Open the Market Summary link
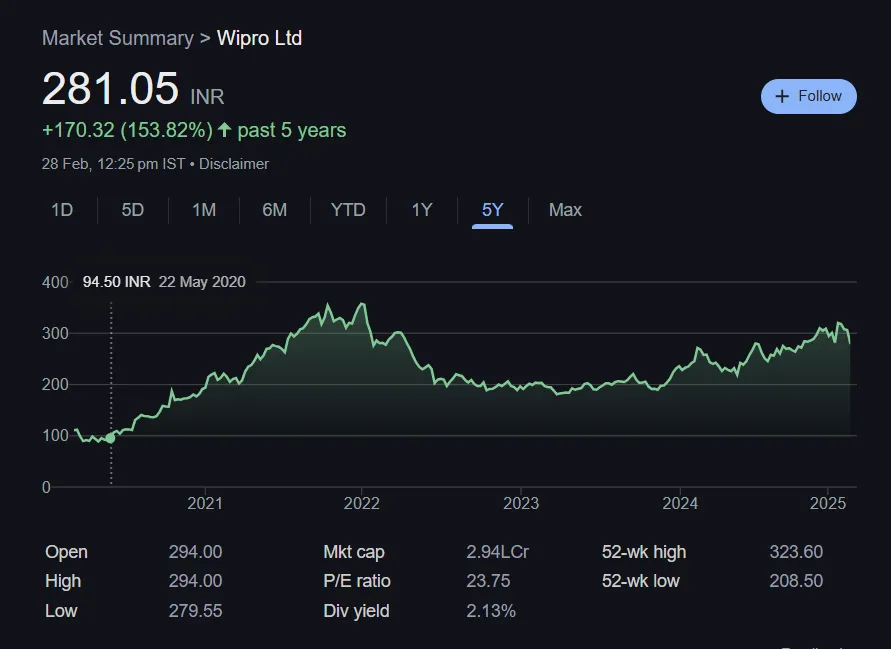Viewport: 891px width, 649px height. [x=118, y=38]
